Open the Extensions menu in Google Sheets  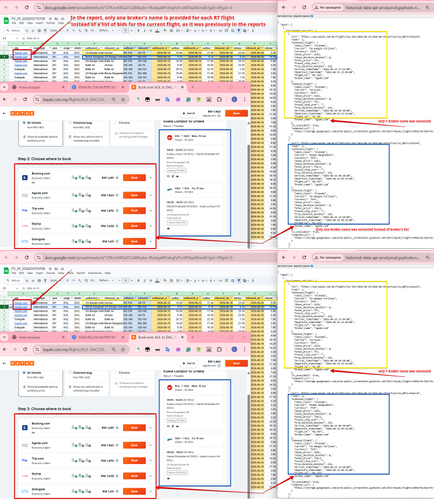coord(95,273)
